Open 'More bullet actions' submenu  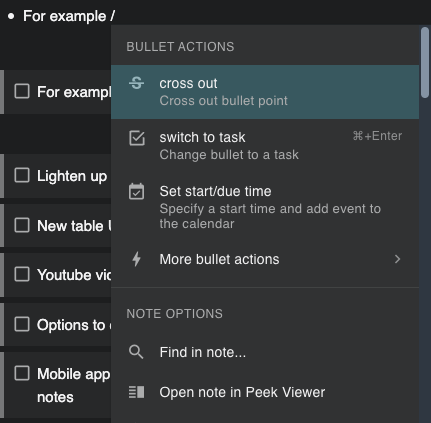click(x=265, y=259)
